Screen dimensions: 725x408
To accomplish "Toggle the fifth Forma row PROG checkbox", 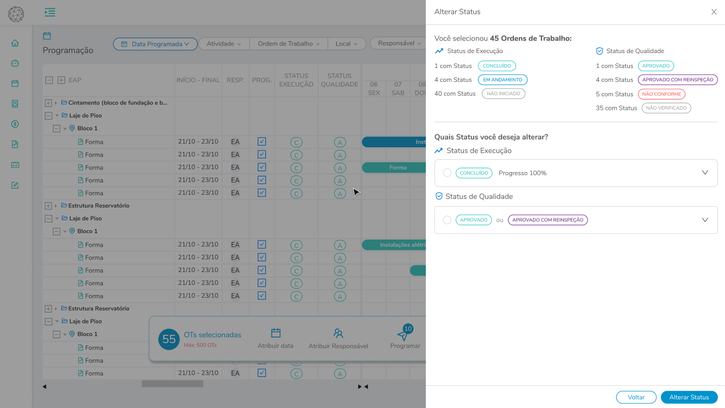I will click(x=262, y=193).
